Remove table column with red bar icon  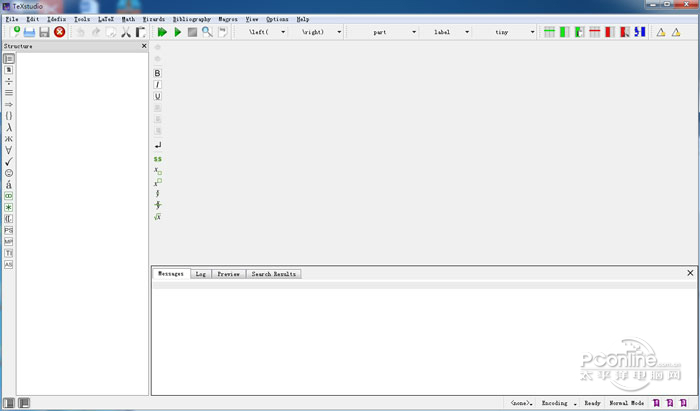610,32
